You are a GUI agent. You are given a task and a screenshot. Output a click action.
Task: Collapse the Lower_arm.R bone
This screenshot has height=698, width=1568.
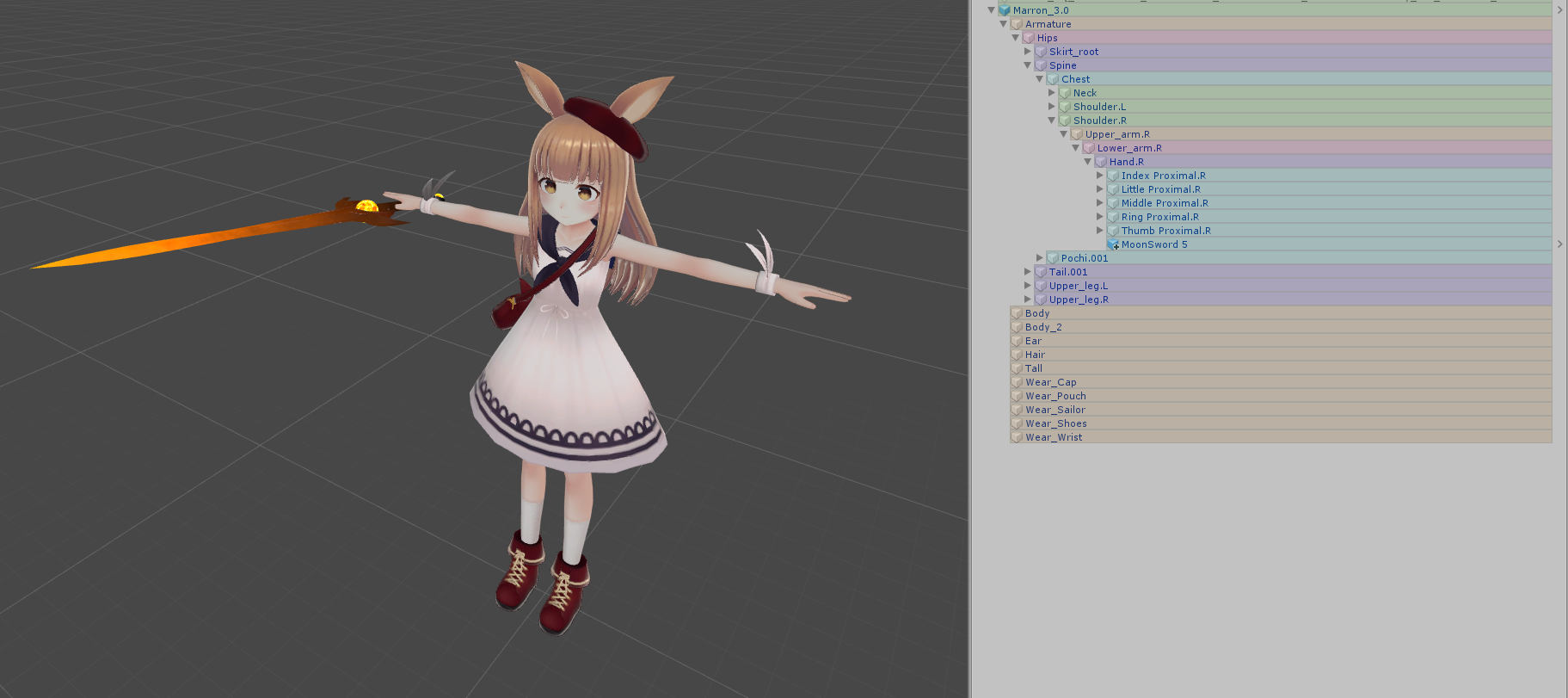click(1076, 148)
